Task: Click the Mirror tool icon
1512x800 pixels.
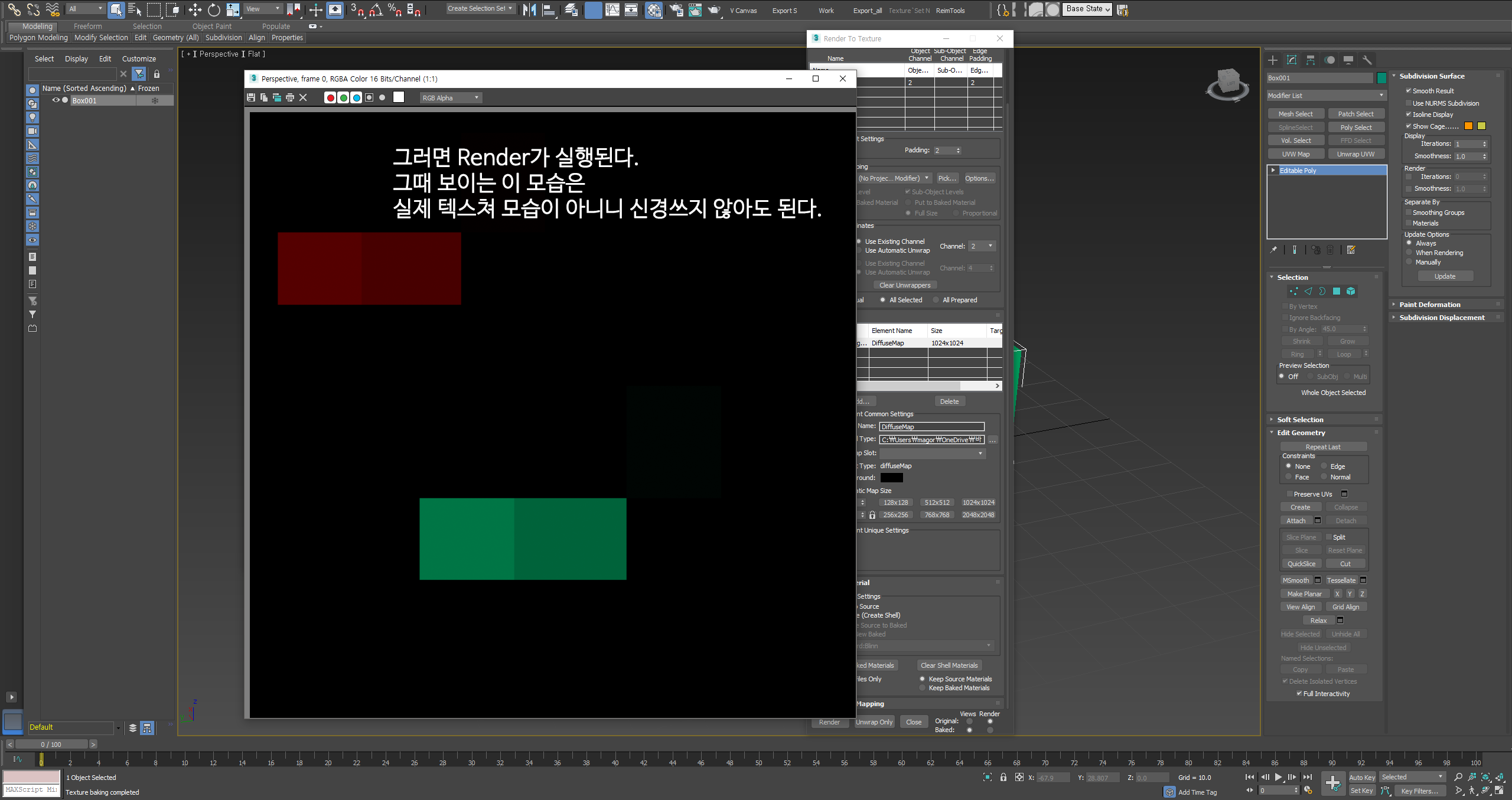Action: tap(529, 9)
